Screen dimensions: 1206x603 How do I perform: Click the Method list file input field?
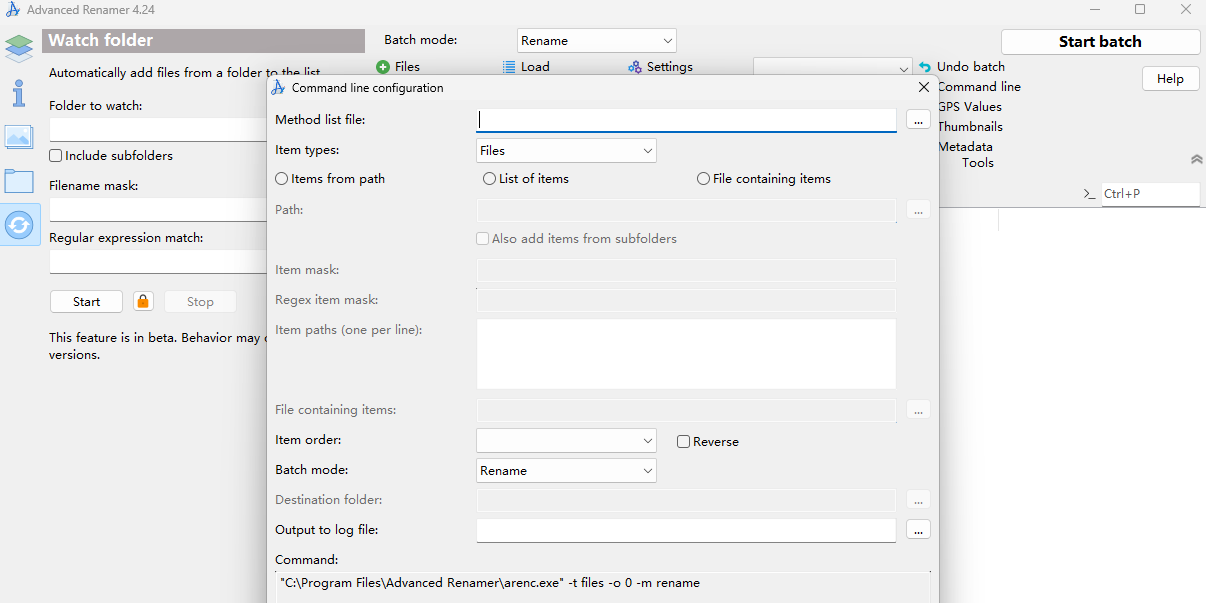(x=686, y=120)
